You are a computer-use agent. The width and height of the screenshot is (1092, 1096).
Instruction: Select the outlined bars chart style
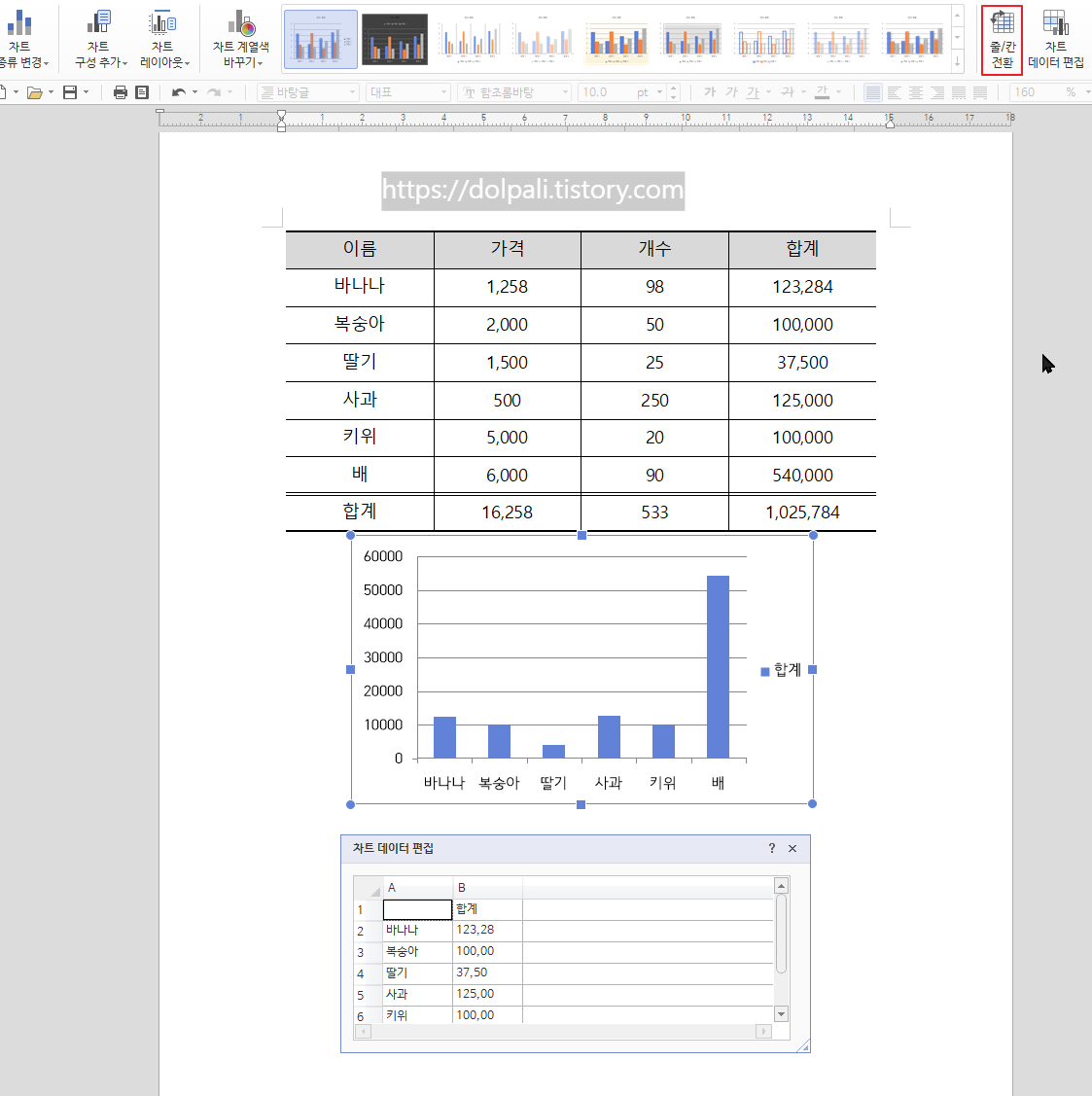coord(765,39)
